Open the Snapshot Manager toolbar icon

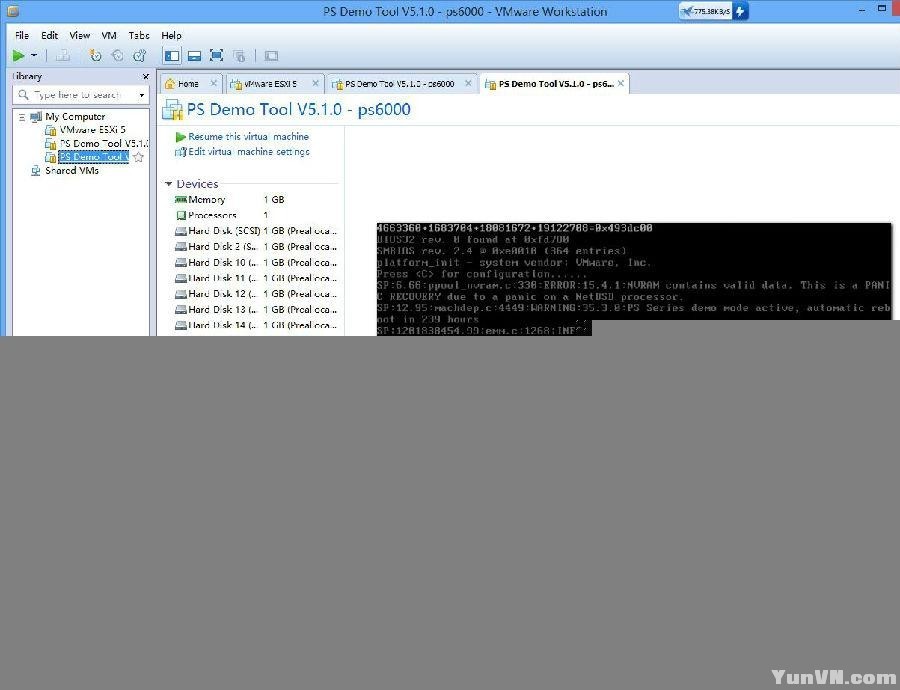(x=139, y=56)
